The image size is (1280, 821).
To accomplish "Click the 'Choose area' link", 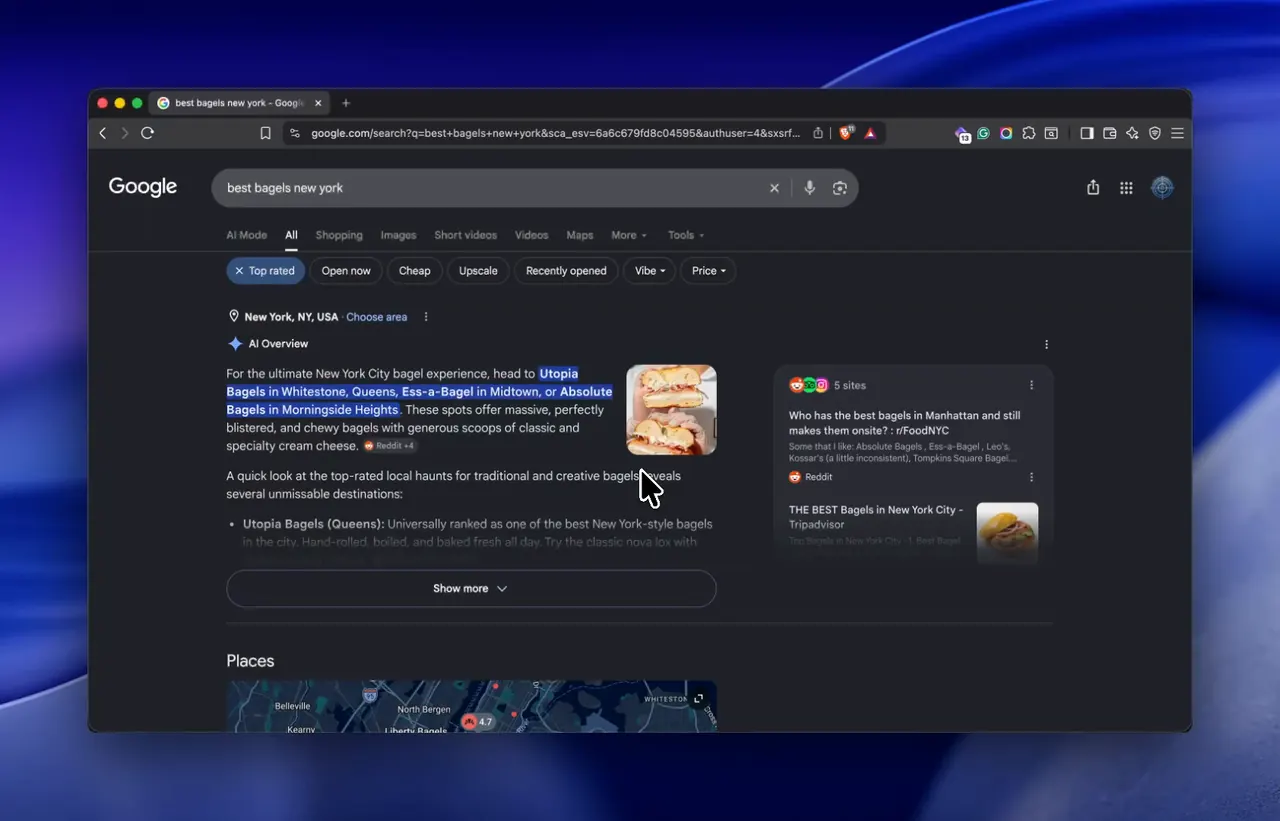I will 376,317.
